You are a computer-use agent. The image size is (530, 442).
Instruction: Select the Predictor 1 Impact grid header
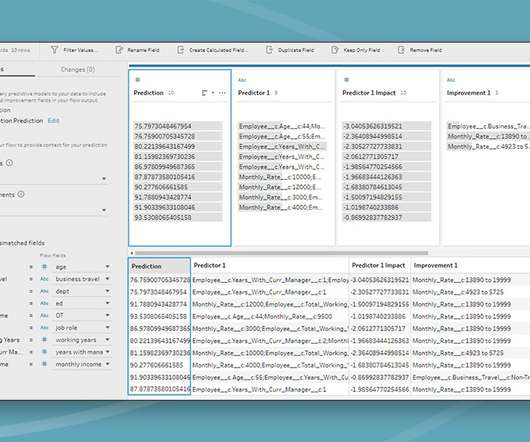coord(380,266)
